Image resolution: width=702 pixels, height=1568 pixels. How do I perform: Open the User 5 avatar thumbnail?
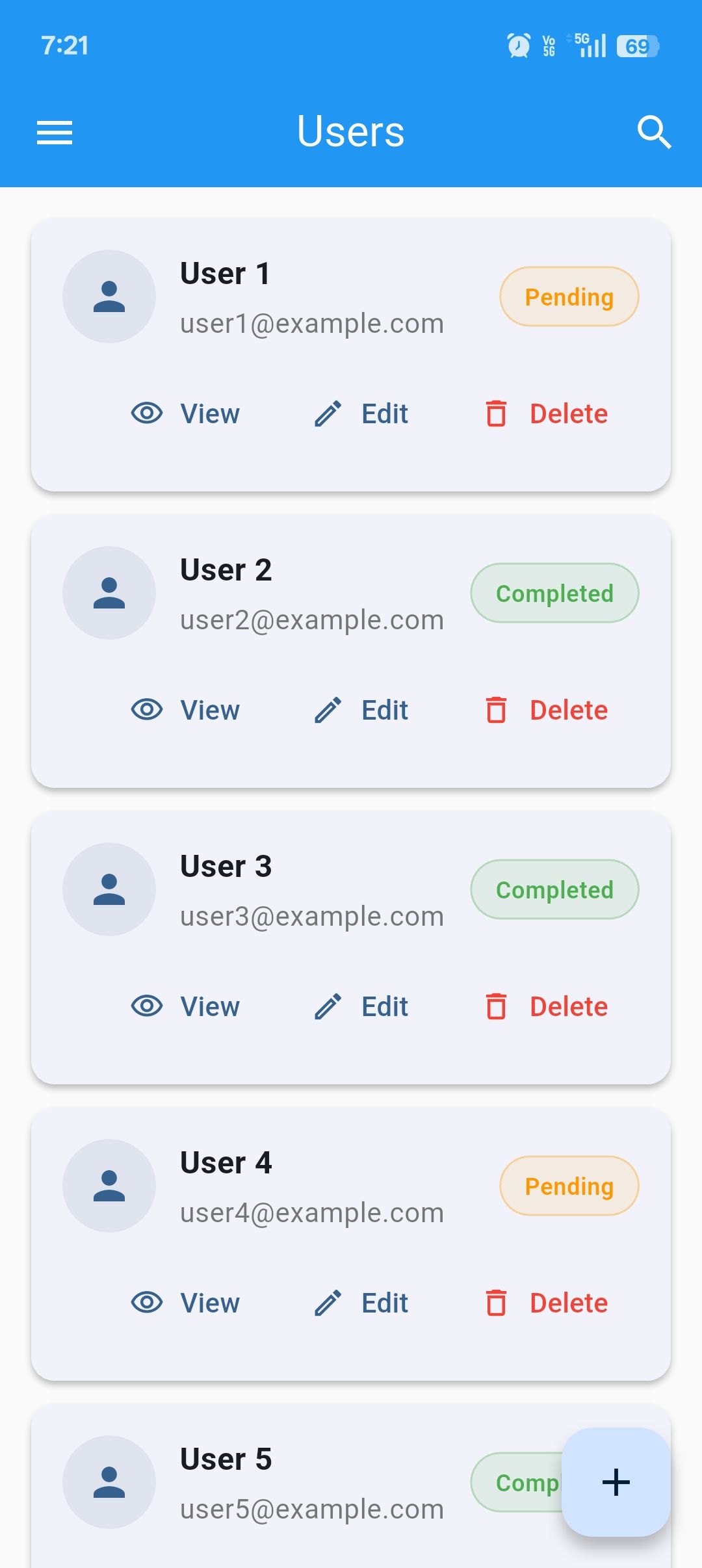[x=109, y=1482]
